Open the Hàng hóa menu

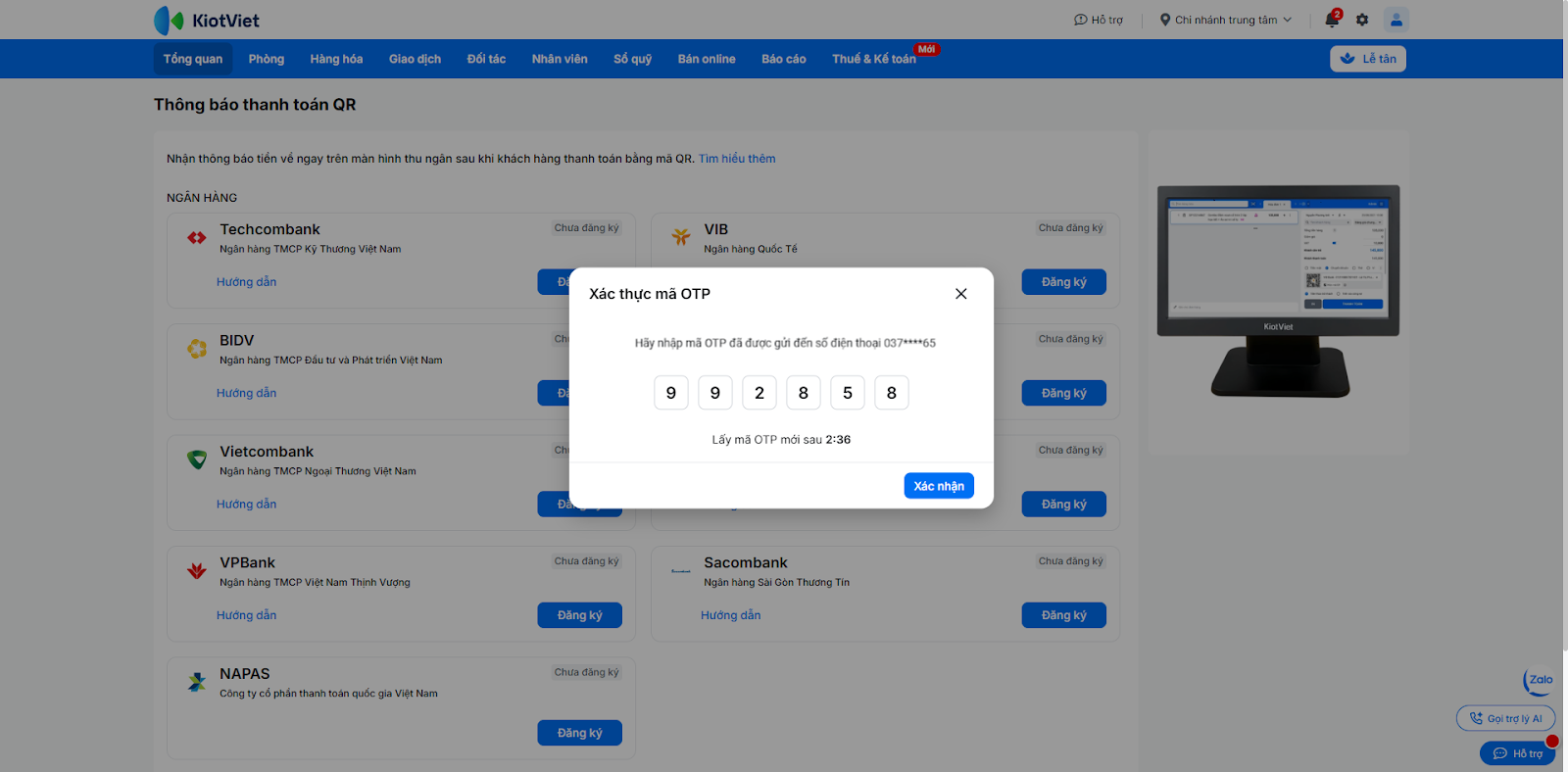[x=336, y=59]
